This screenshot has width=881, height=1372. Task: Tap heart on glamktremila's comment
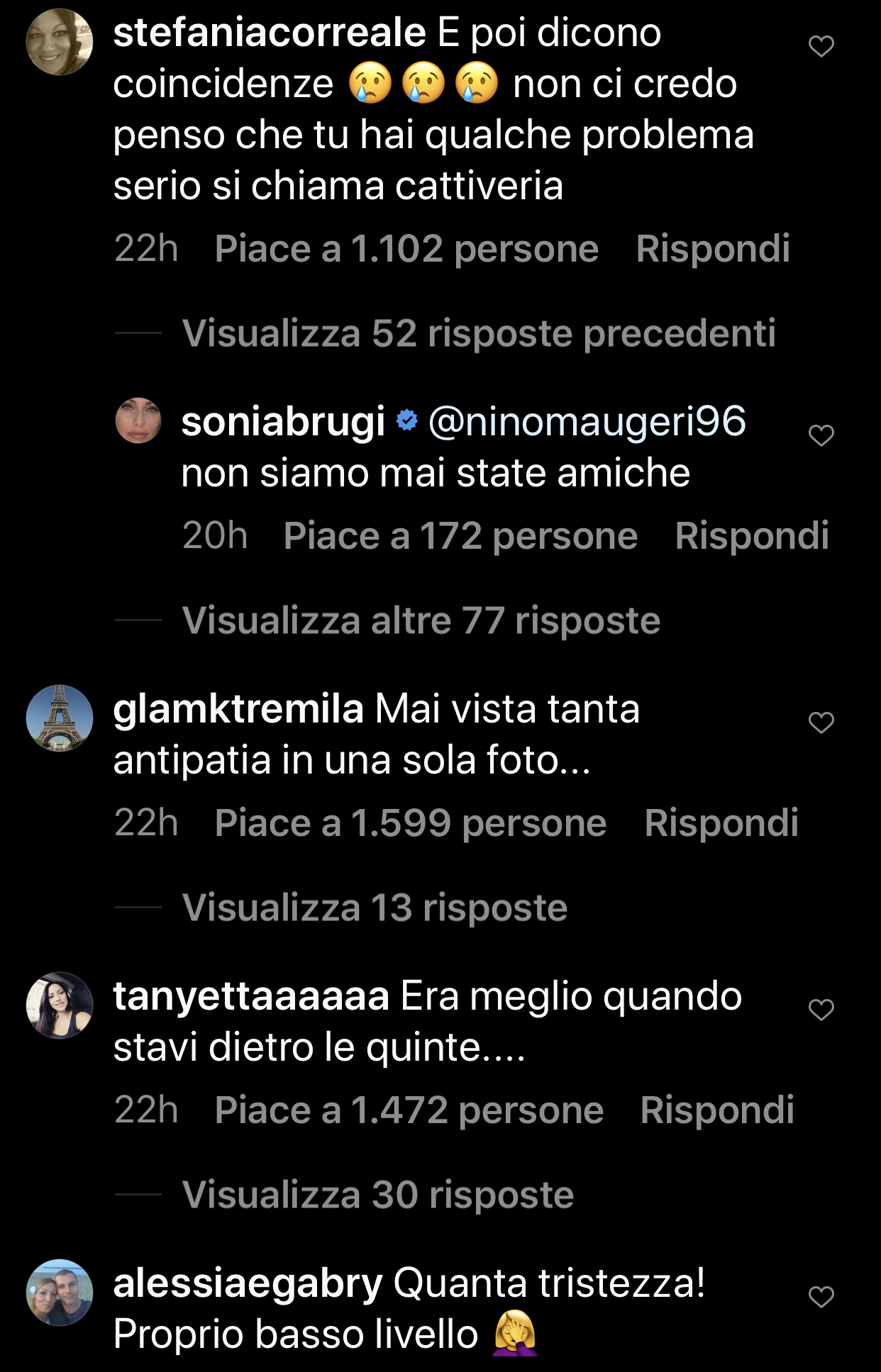(x=821, y=723)
